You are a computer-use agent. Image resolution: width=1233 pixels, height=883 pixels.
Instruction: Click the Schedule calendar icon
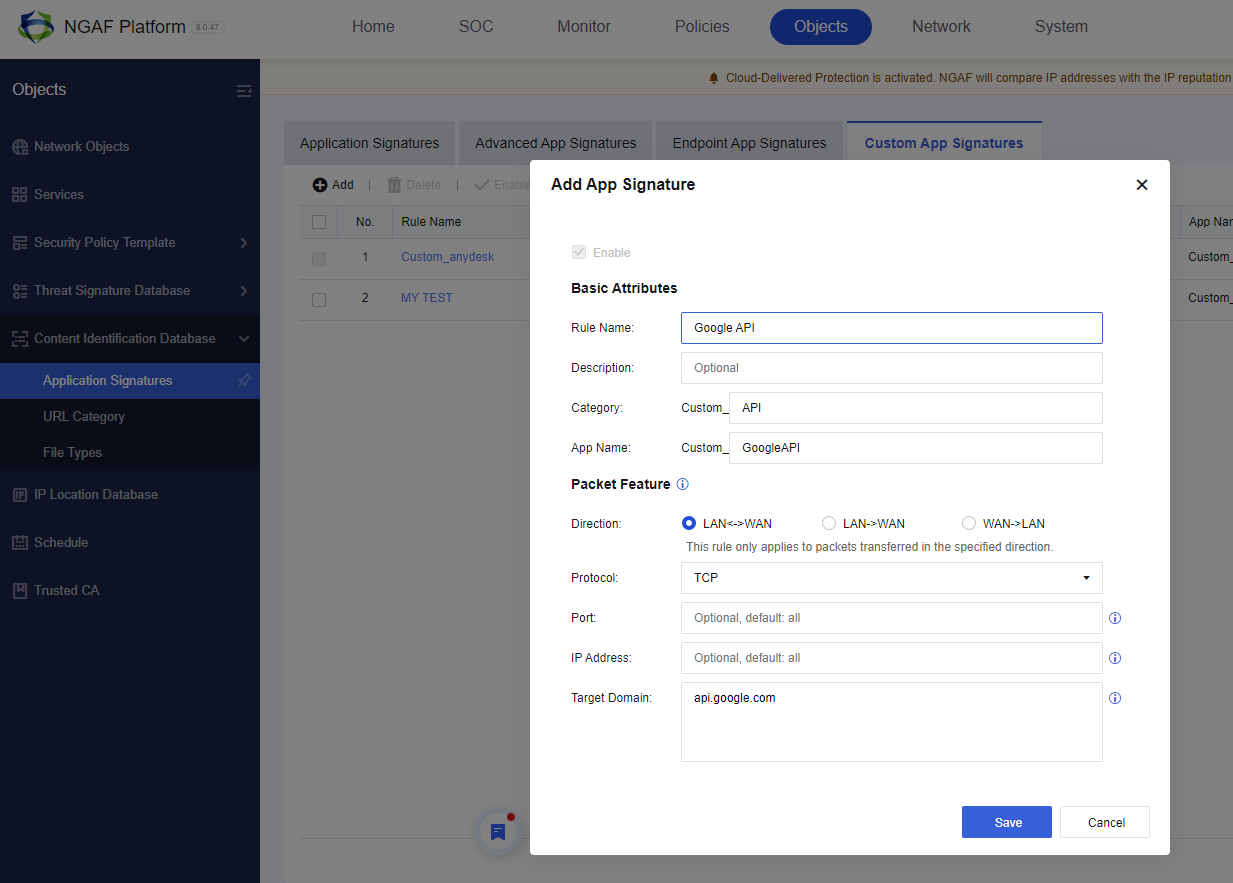pos(20,543)
